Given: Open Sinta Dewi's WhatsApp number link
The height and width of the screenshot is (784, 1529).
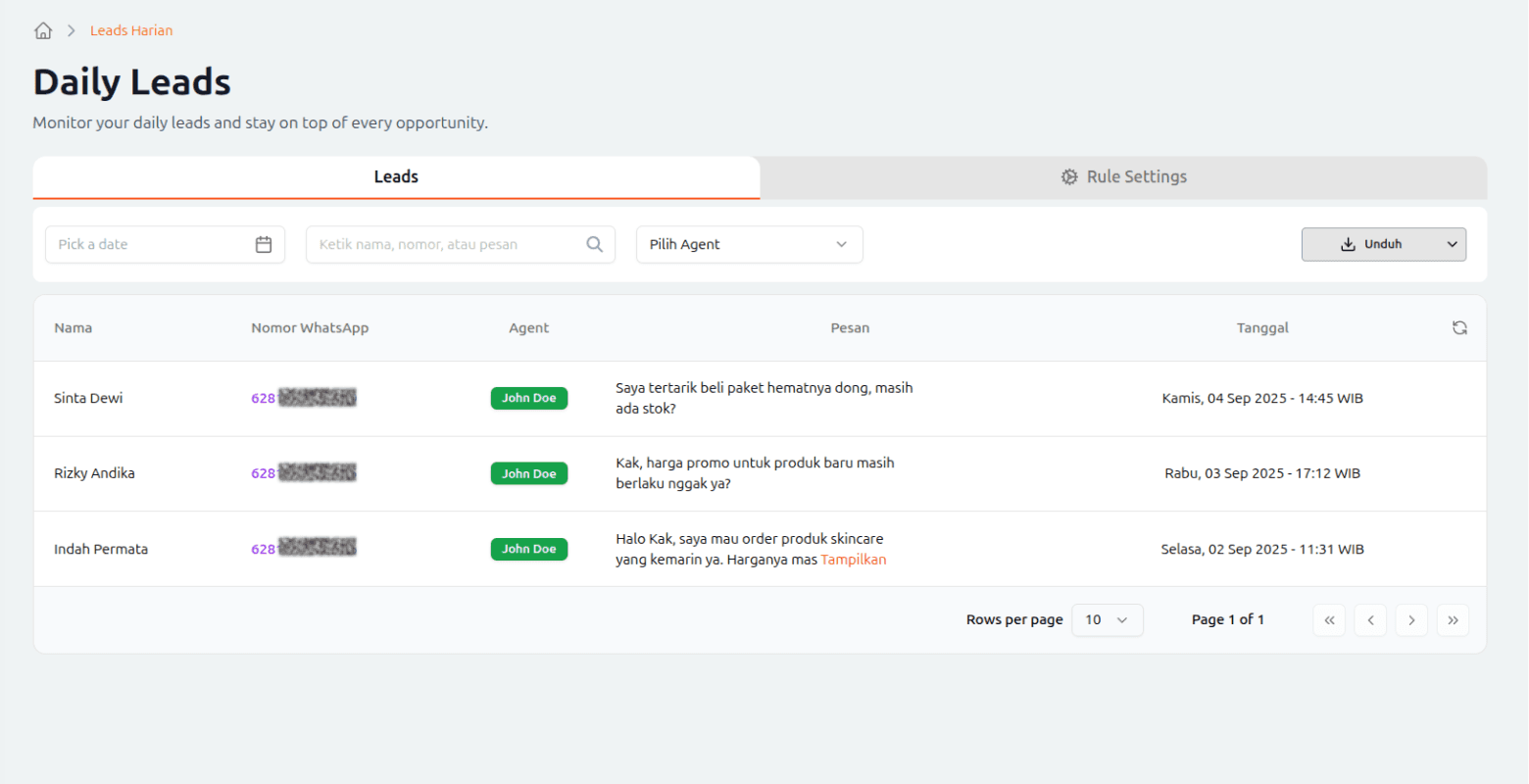Looking at the screenshot, I should click(303, 398).
